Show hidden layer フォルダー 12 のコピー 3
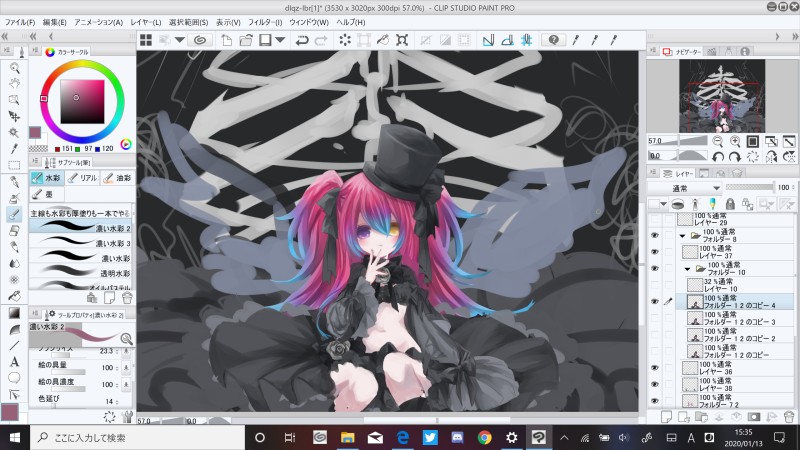 655,317
